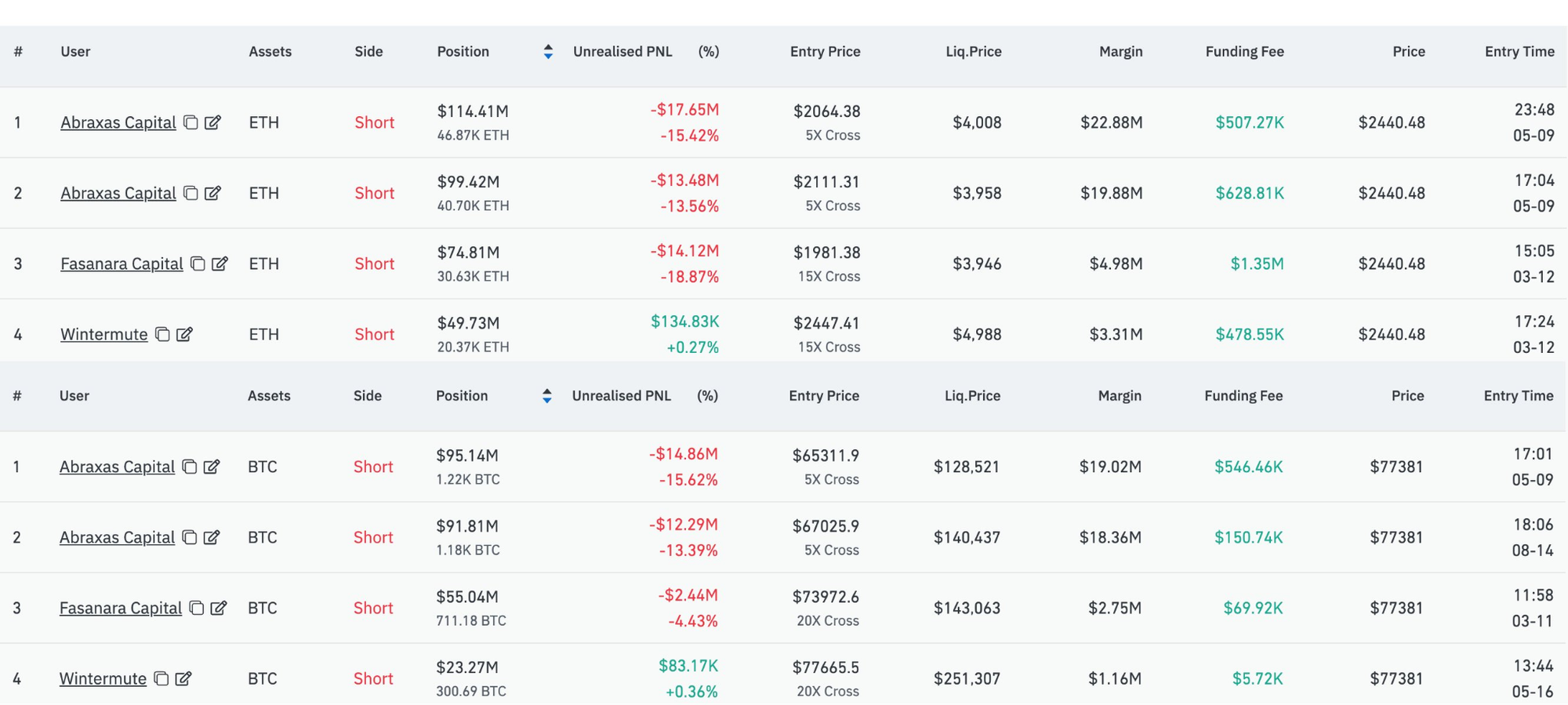1568x705 pixels.
Task: Edit label for Abraxas Capital $95.14M BTC row
Action: point(212,467)
